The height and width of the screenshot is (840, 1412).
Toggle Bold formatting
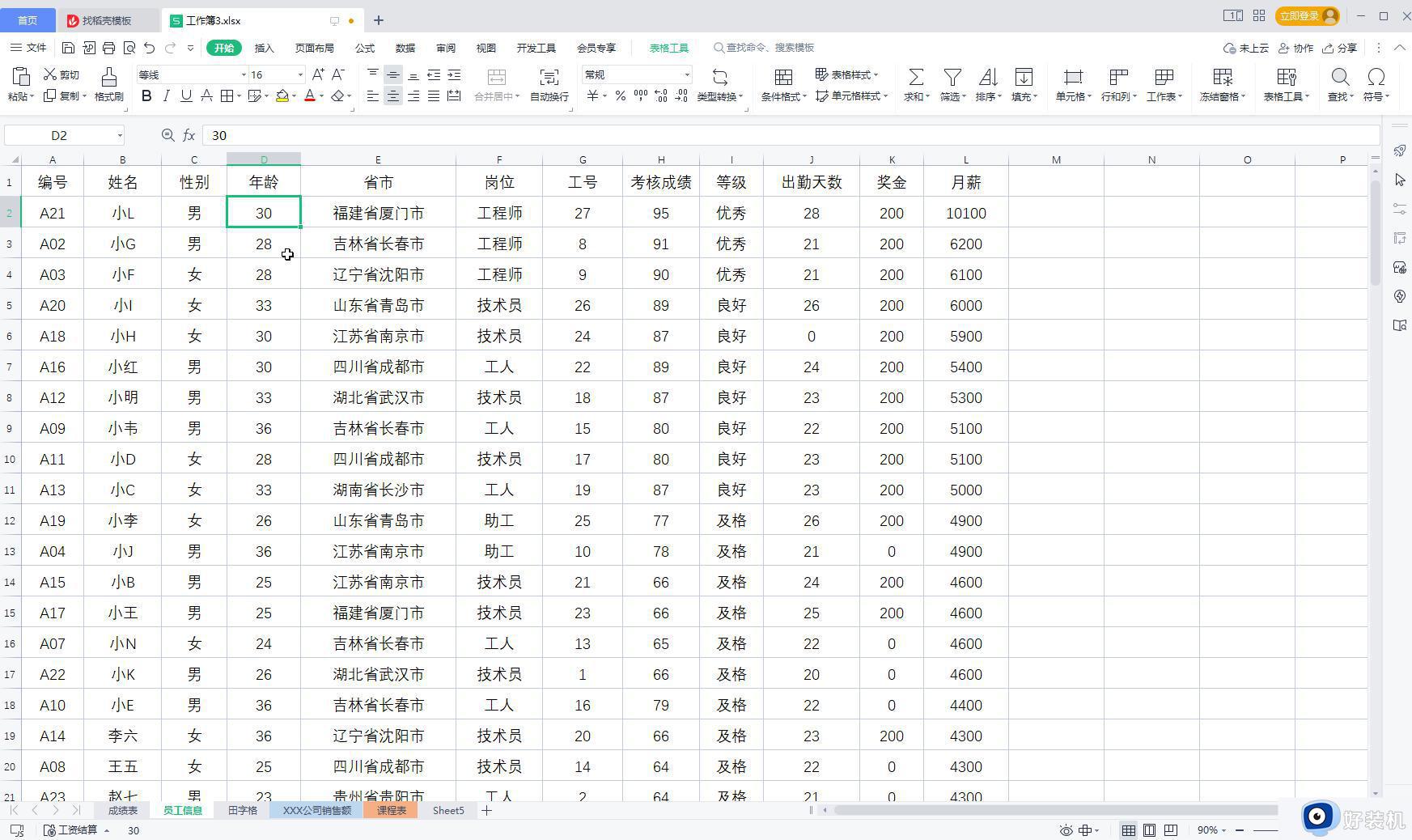click(x=146, y=96)
